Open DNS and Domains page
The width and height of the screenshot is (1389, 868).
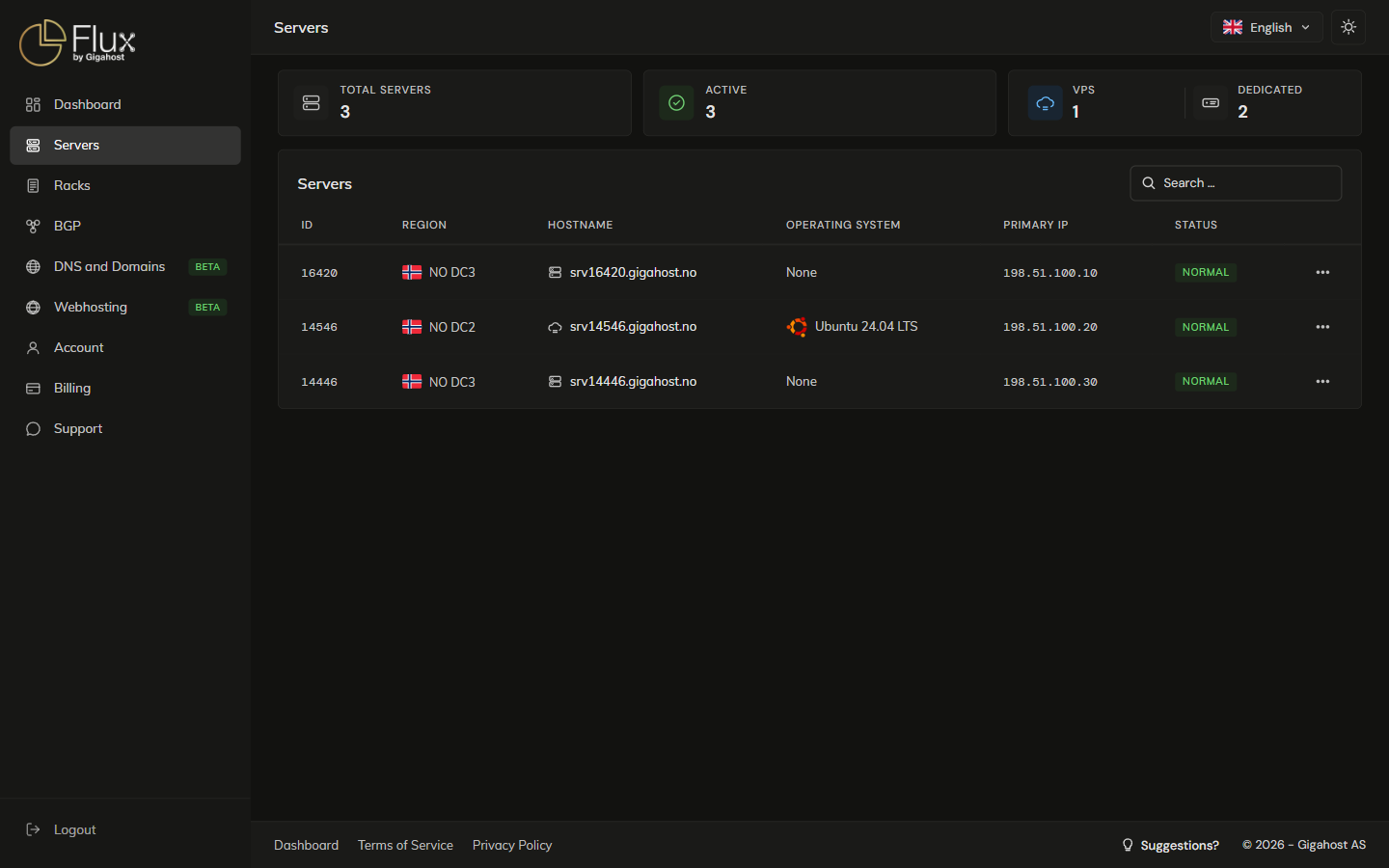tap(125, 266)
